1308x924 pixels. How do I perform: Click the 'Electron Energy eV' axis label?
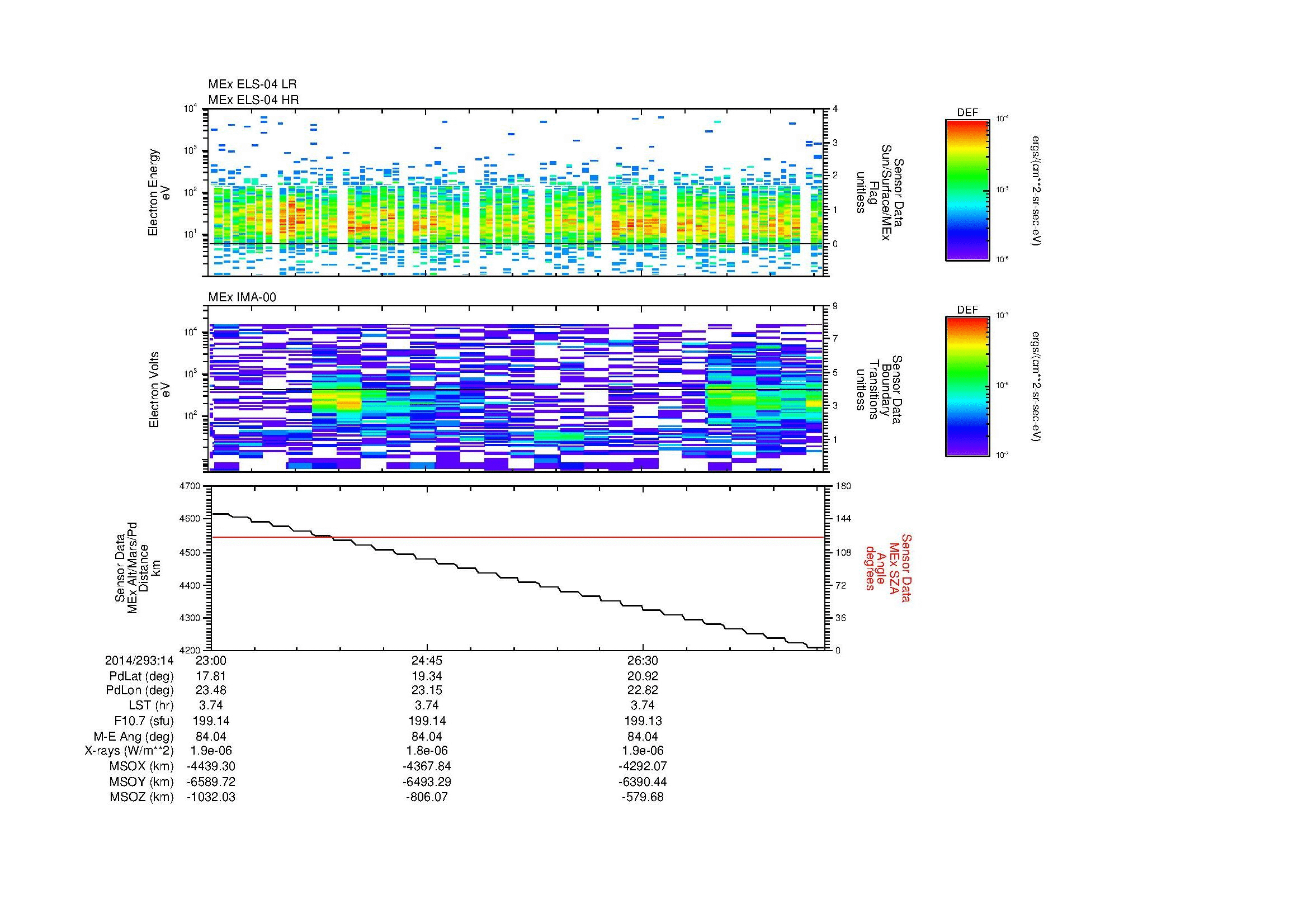coord(159,192)
